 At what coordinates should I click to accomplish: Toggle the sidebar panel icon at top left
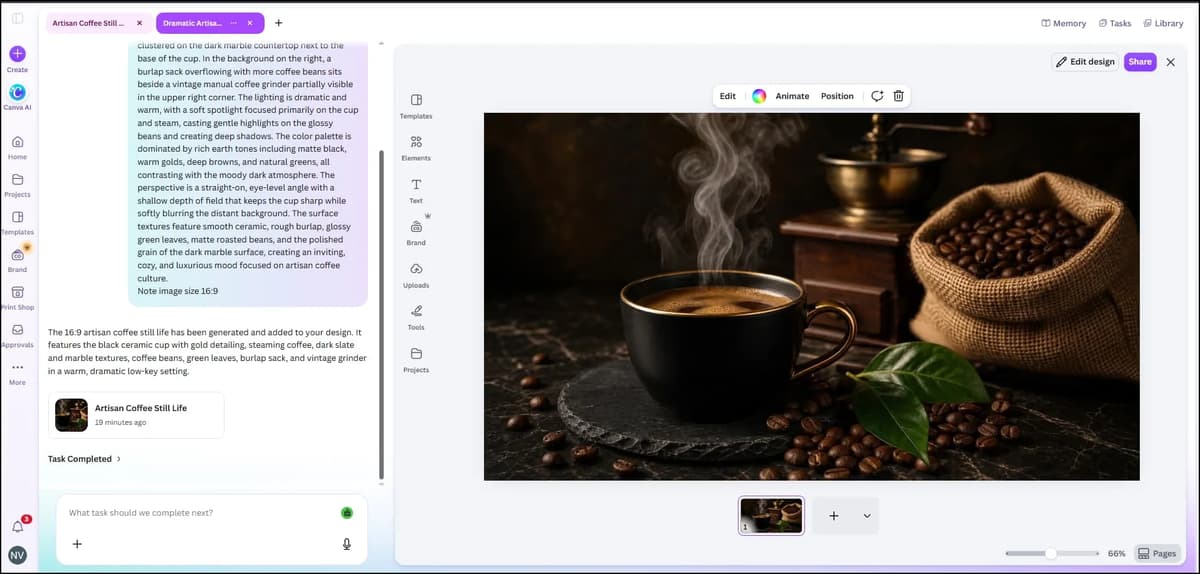17,18
